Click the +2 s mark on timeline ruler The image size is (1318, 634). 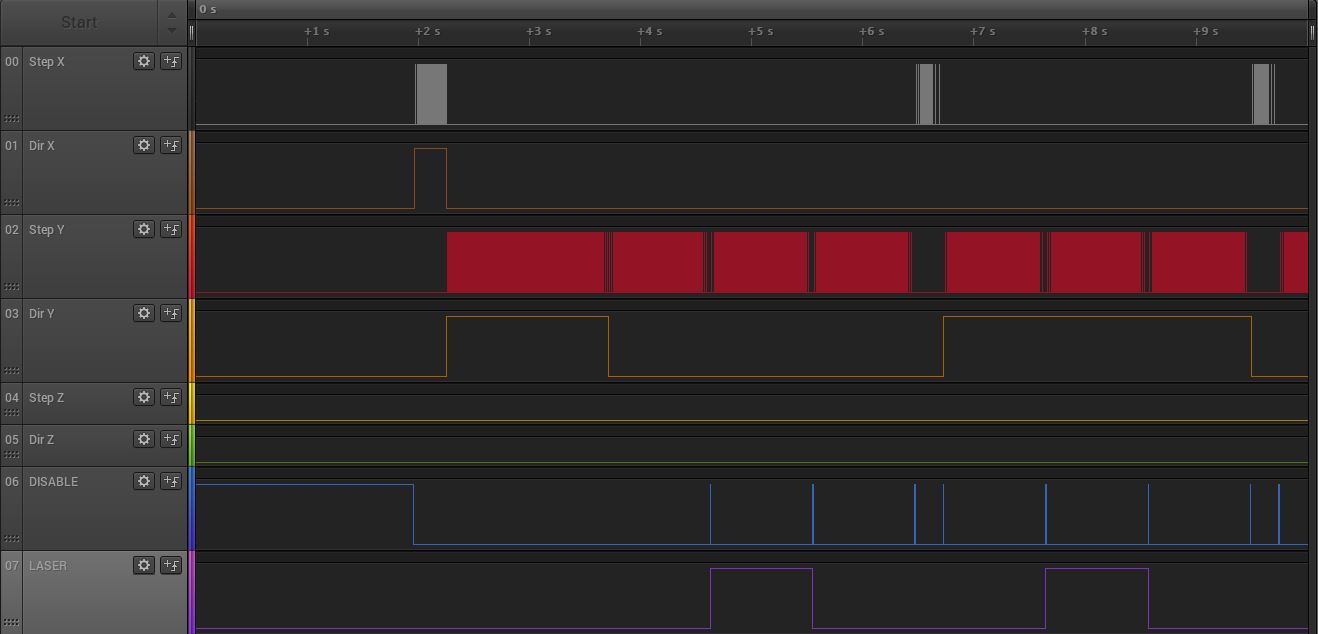click(x=428, y=31)
